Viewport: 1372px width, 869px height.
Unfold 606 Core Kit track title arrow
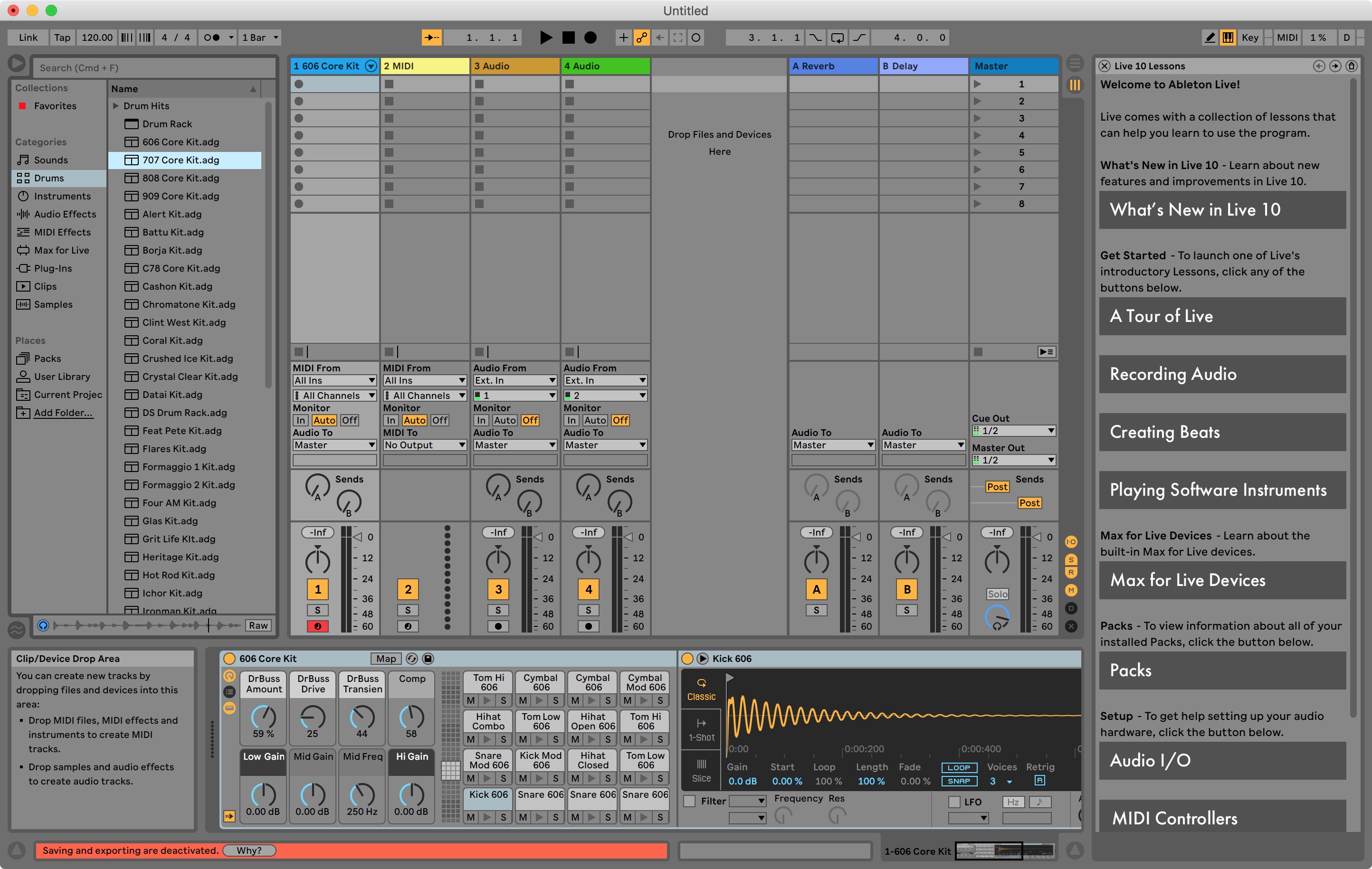pyautogui.click(x=371, y=66)
